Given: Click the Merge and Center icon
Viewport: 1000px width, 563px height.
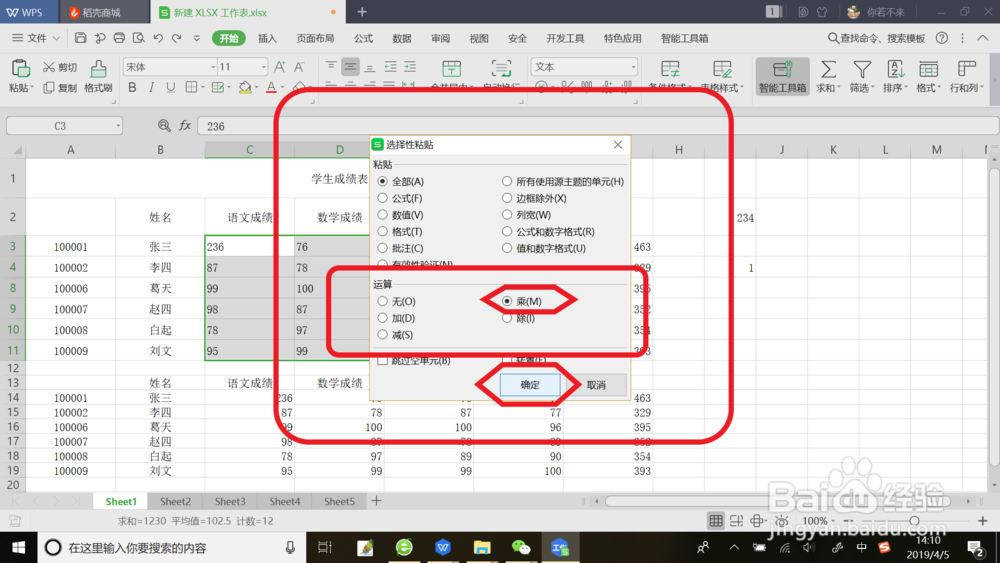Looking at the screenshot, I should click(x=452, y=69).
